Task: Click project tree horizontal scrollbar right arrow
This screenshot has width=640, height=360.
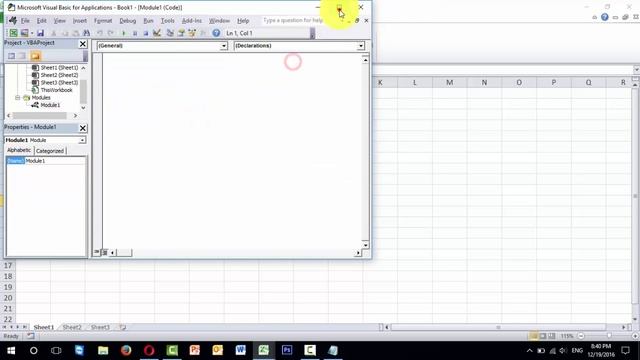Action: click(75, 116)
